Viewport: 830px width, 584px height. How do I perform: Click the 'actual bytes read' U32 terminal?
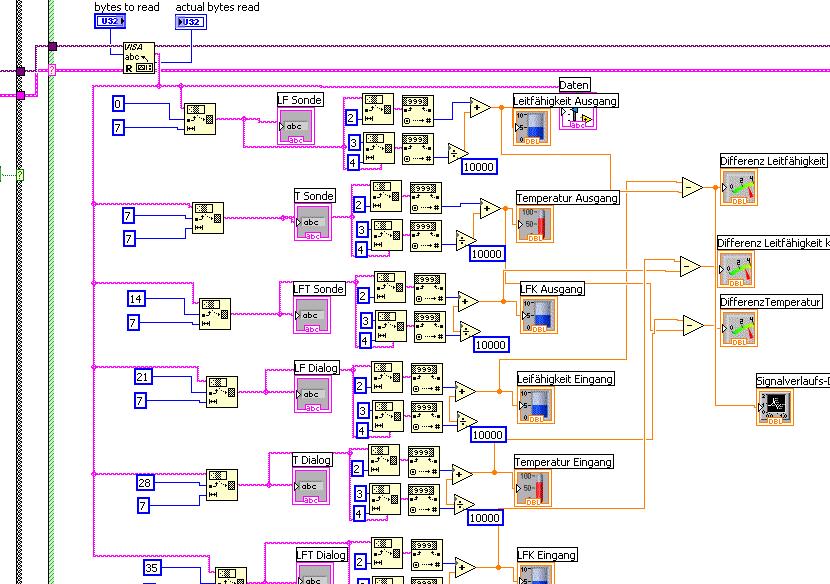(x=191, y=22)
